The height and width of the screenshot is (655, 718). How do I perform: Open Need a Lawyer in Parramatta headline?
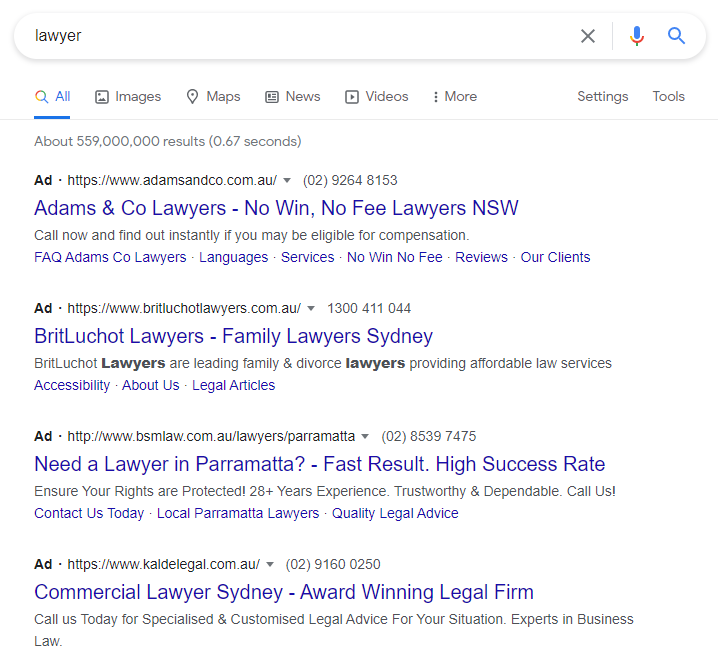pyautogui.click(x=320, y=464)
